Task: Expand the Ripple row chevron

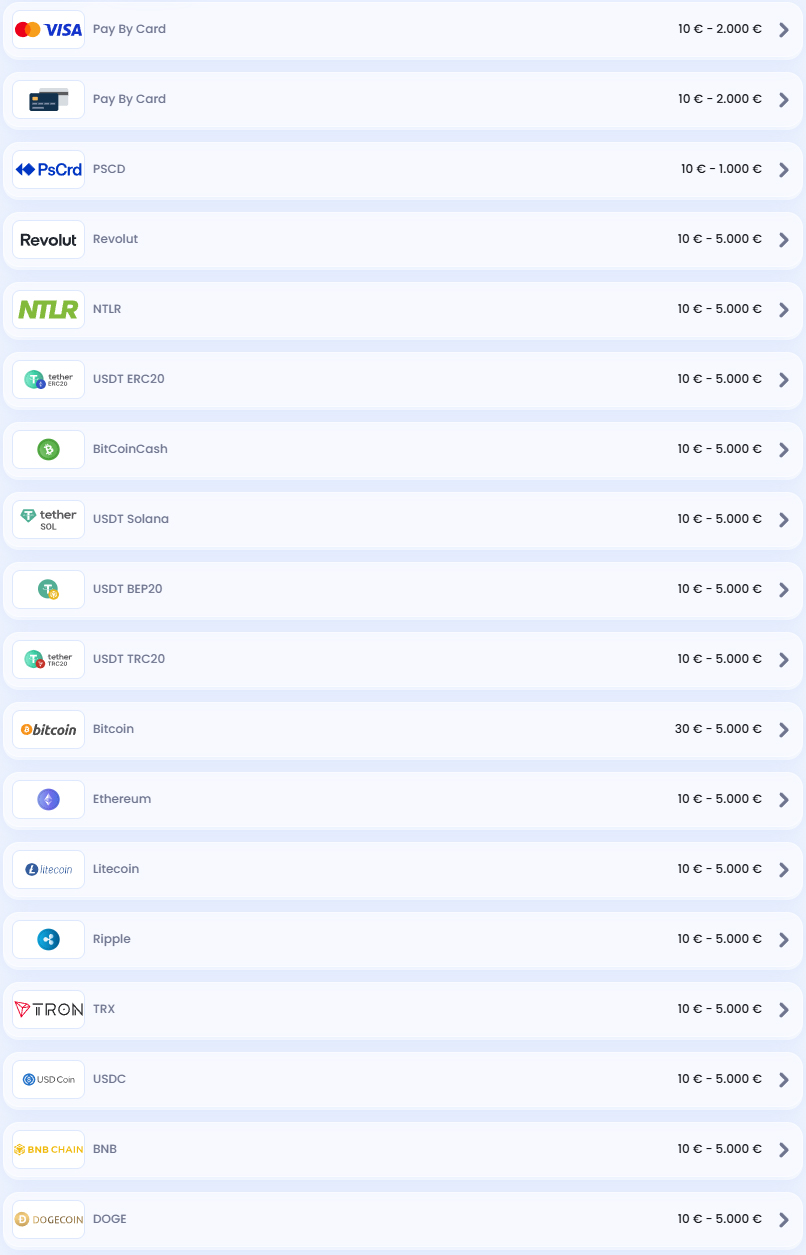Action: [x=784, y=940]
